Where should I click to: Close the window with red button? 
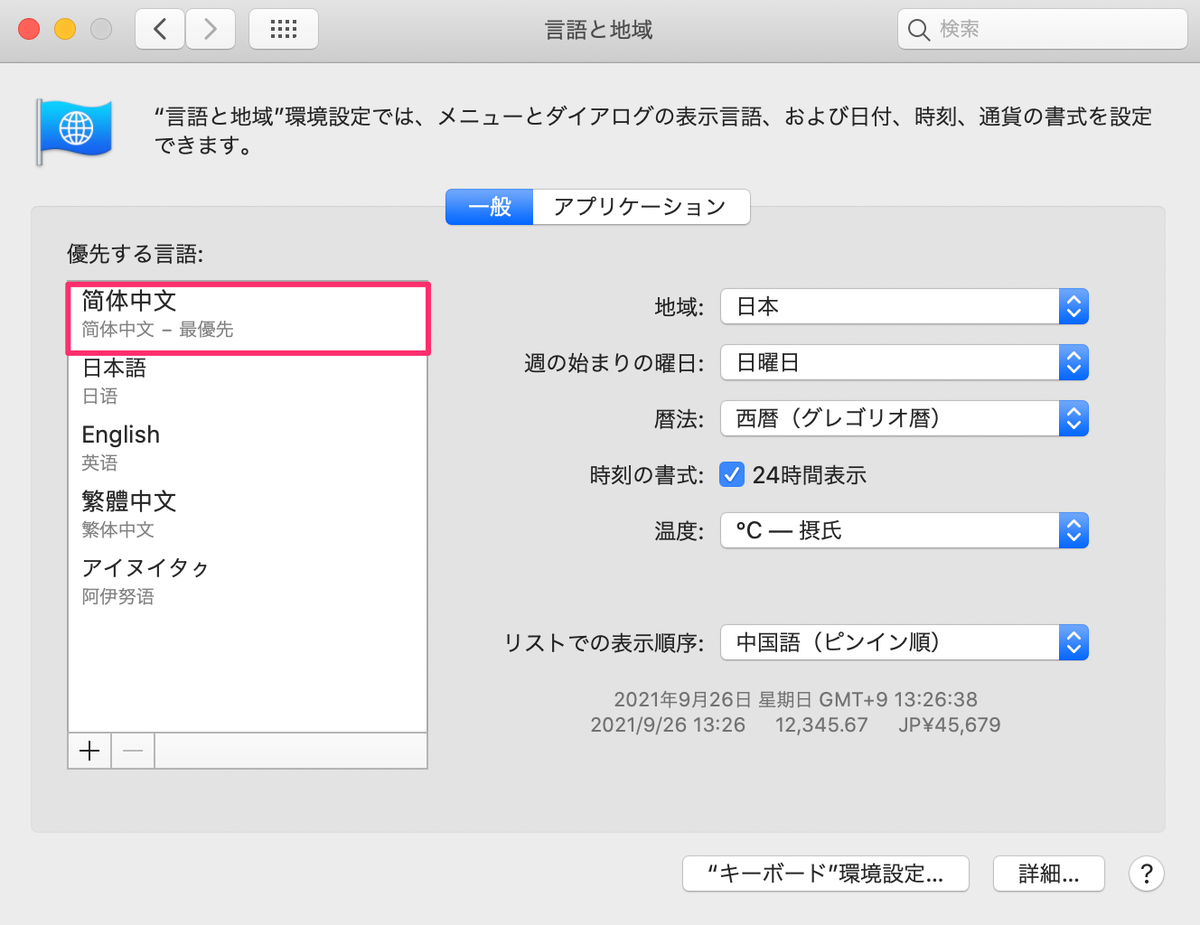(29, 30)
